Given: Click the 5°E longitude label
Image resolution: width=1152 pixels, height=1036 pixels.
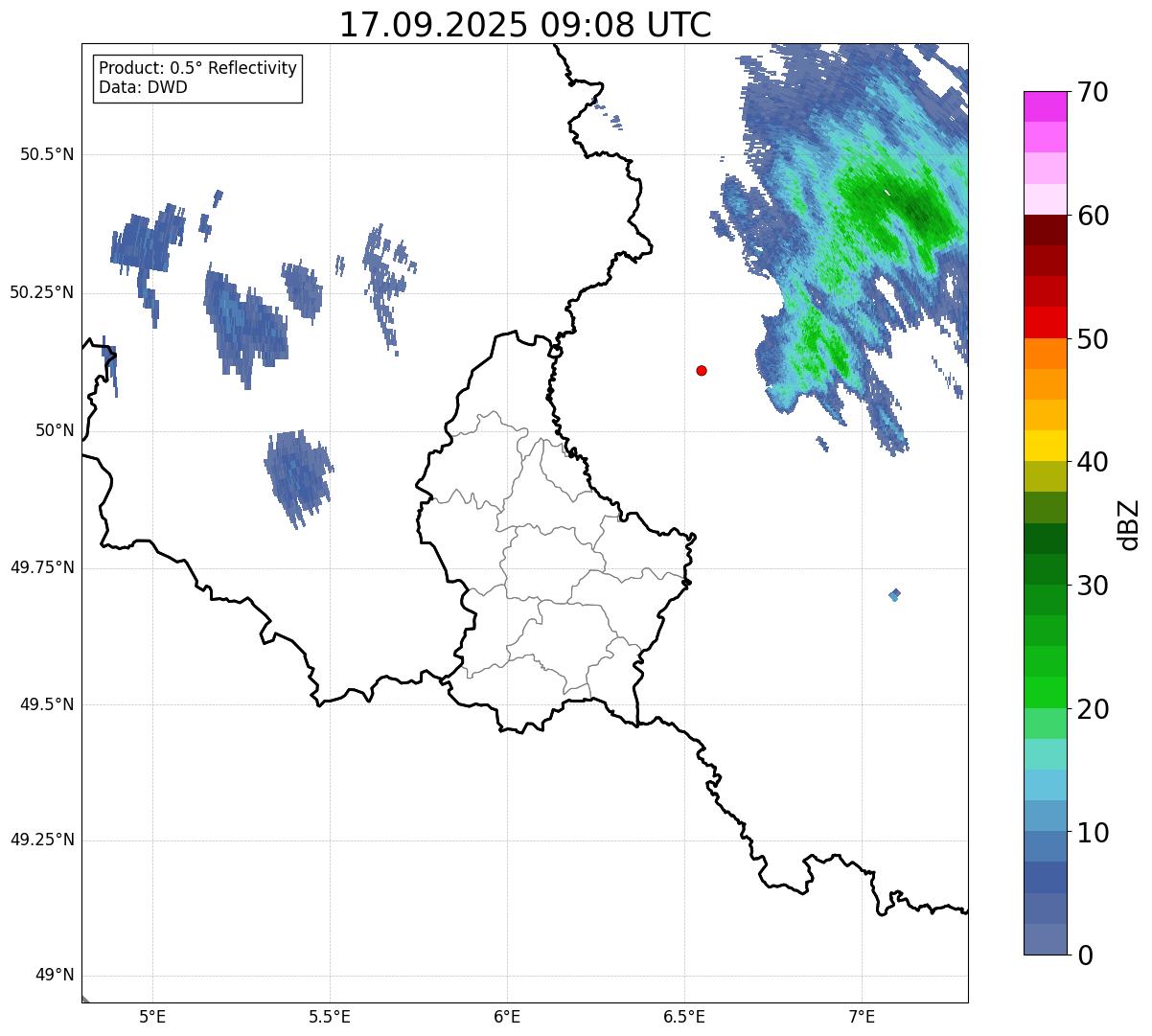Looking at the screenshot, I should tap(152, 1017).
